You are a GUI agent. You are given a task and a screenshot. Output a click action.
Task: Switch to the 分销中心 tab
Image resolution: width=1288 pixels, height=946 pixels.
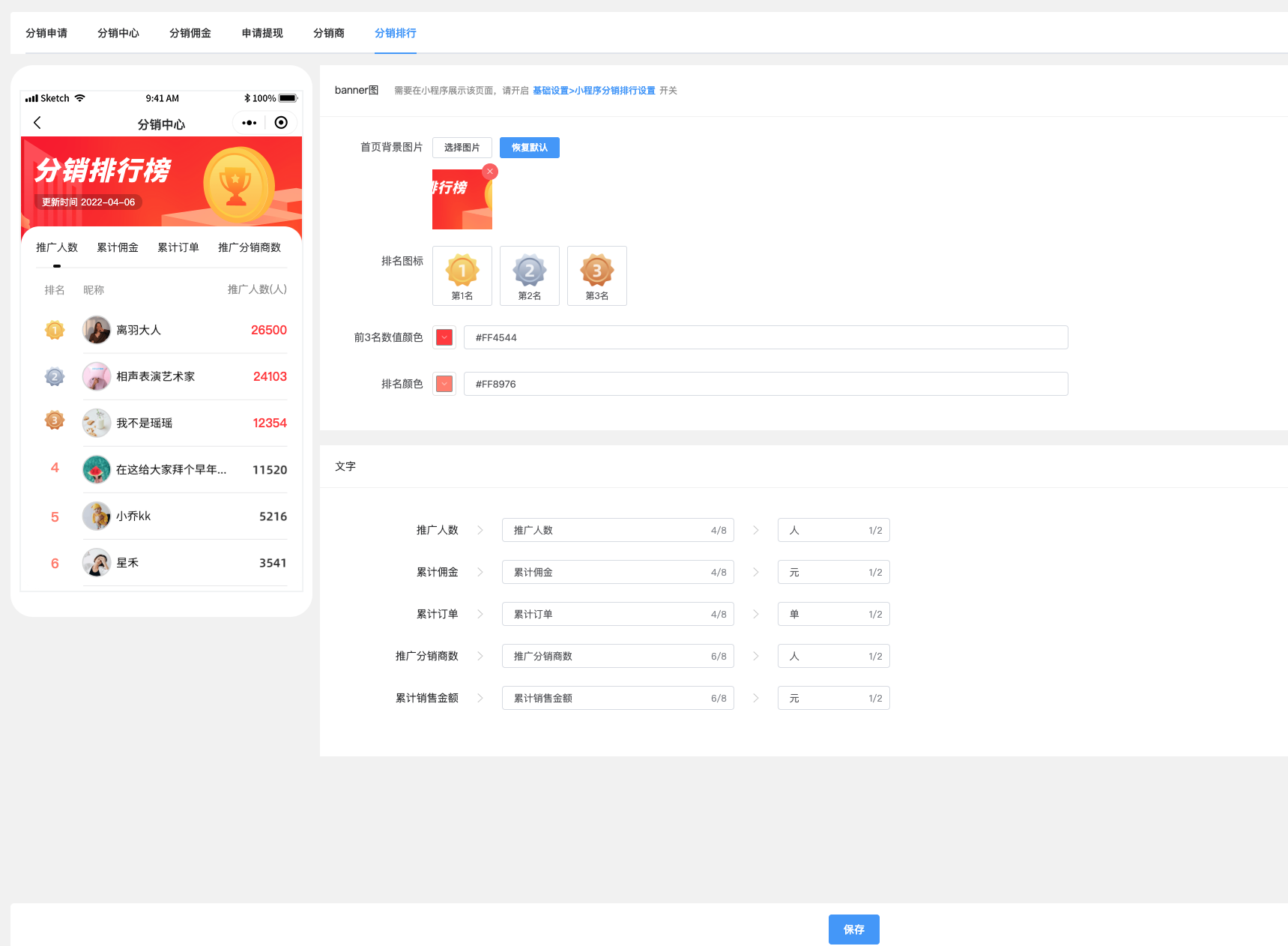(118, 33)
